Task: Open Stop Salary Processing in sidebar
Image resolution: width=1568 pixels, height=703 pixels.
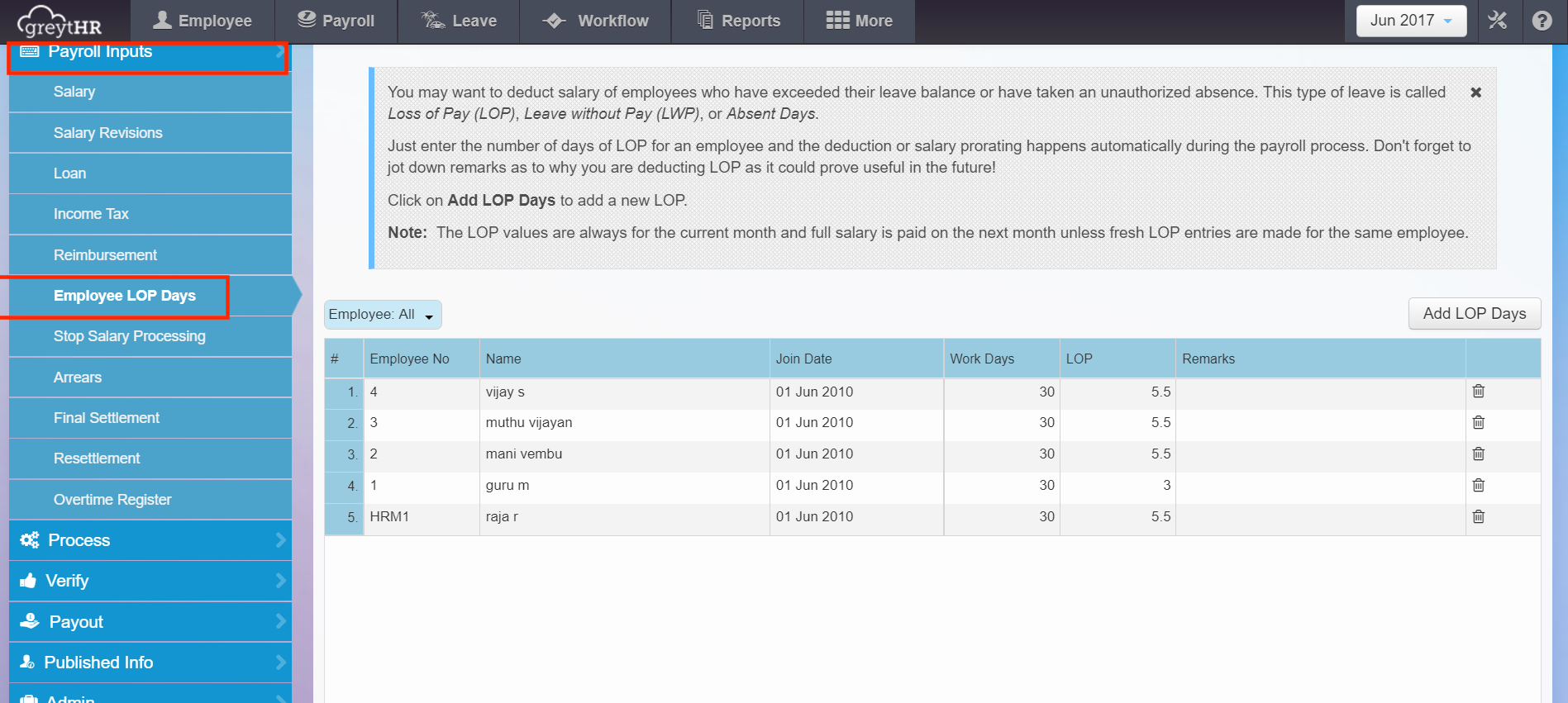Action: pos(150,336)
